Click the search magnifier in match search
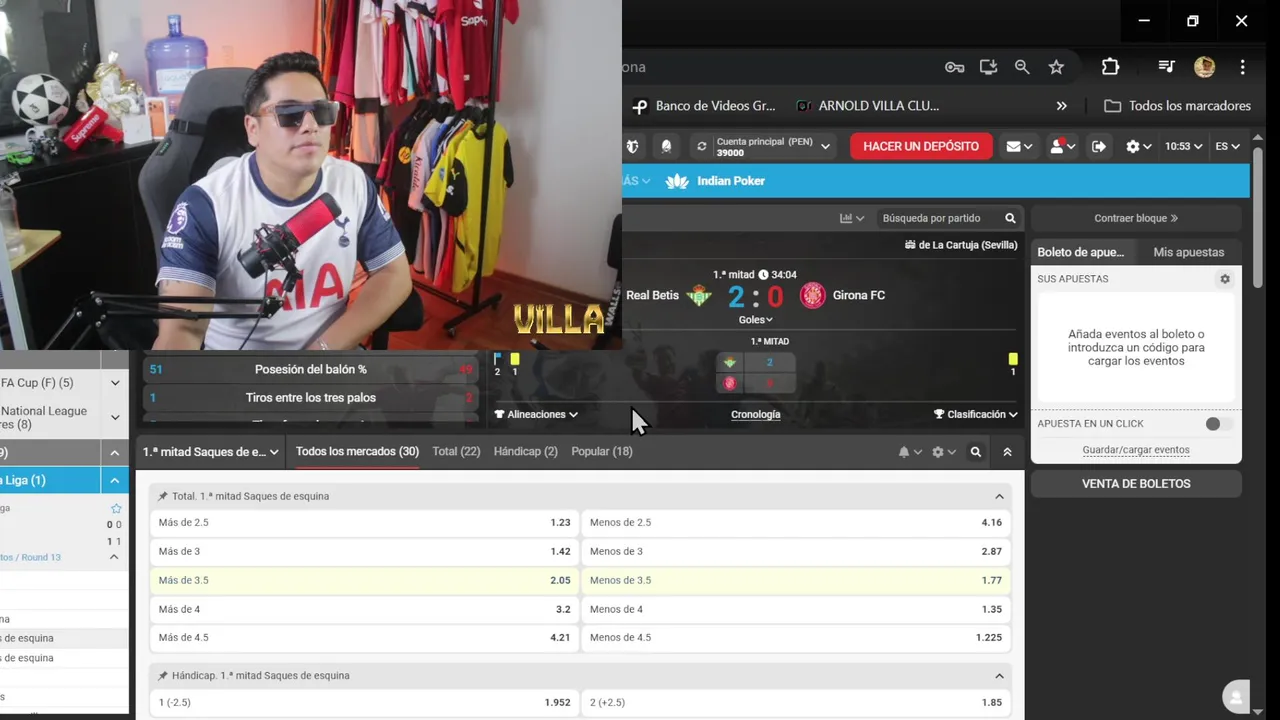 click(x=1010, y=218)
